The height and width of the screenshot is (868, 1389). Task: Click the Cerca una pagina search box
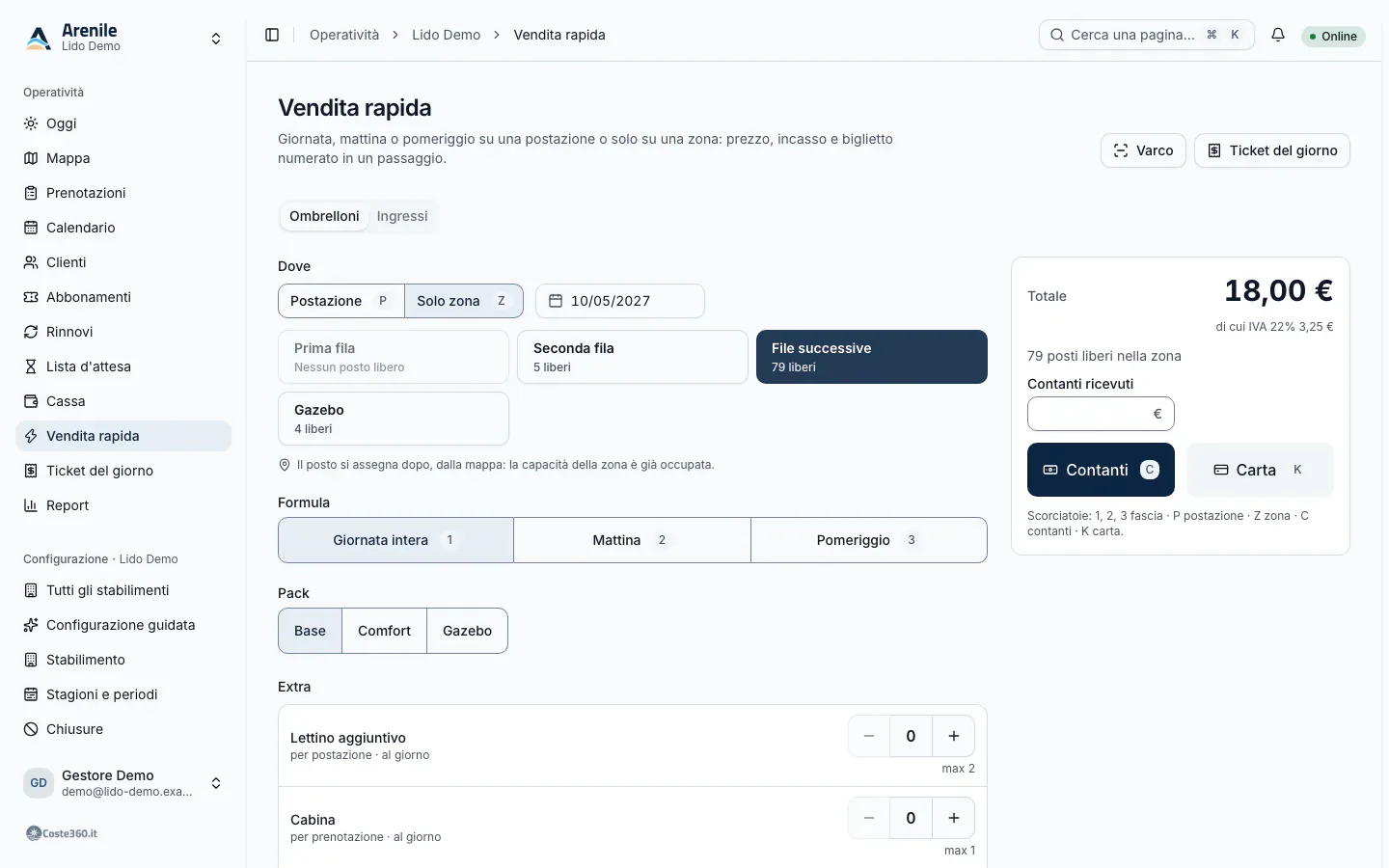(x=1147, y=35)
